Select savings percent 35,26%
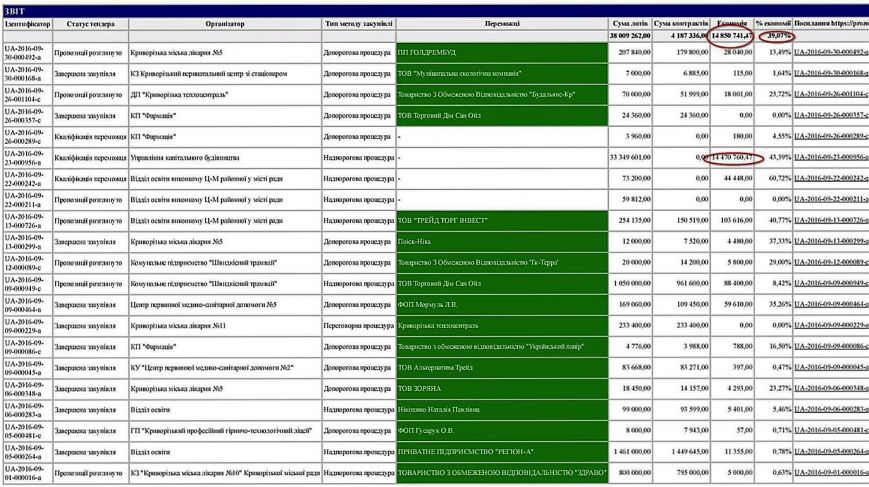869x487 pixels. coord(780,305)
